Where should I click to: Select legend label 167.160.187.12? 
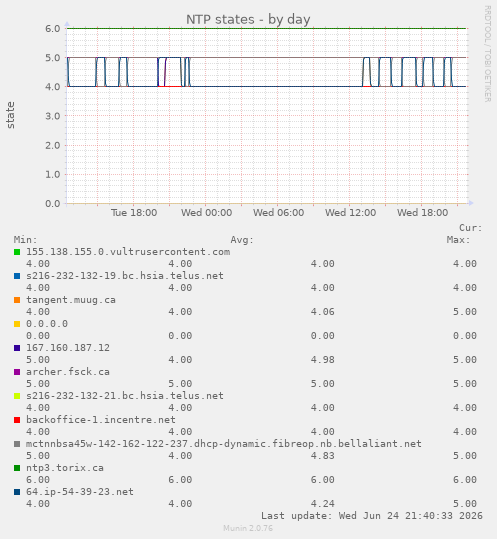point(68,348)
